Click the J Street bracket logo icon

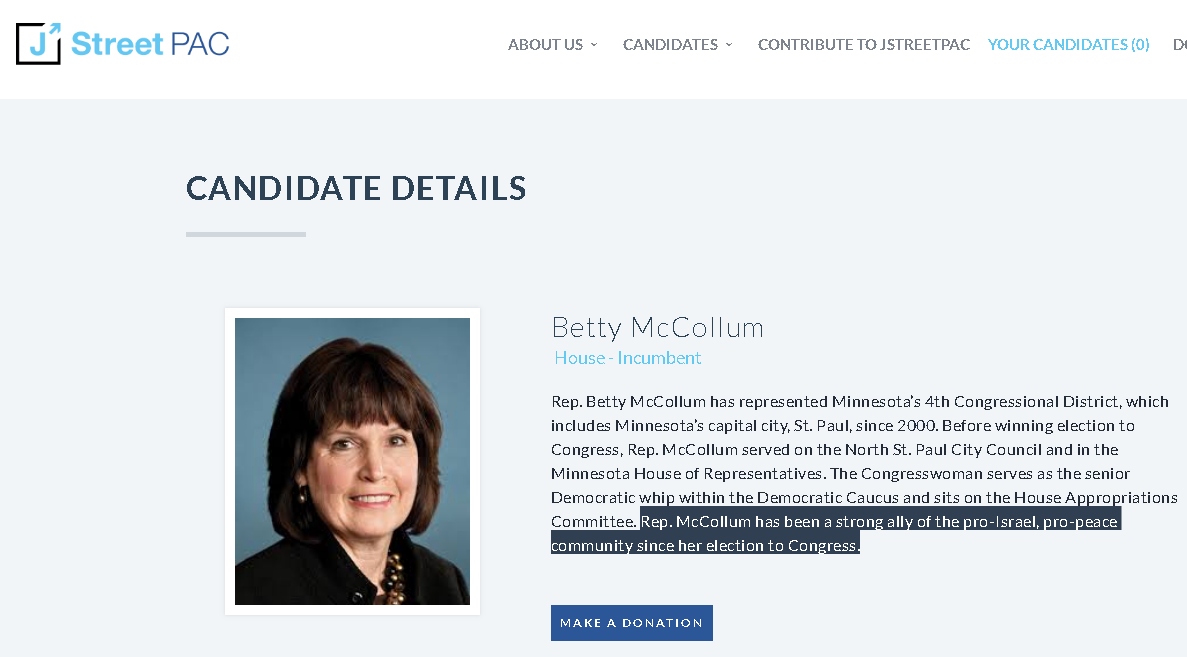[x=39, y=44]
